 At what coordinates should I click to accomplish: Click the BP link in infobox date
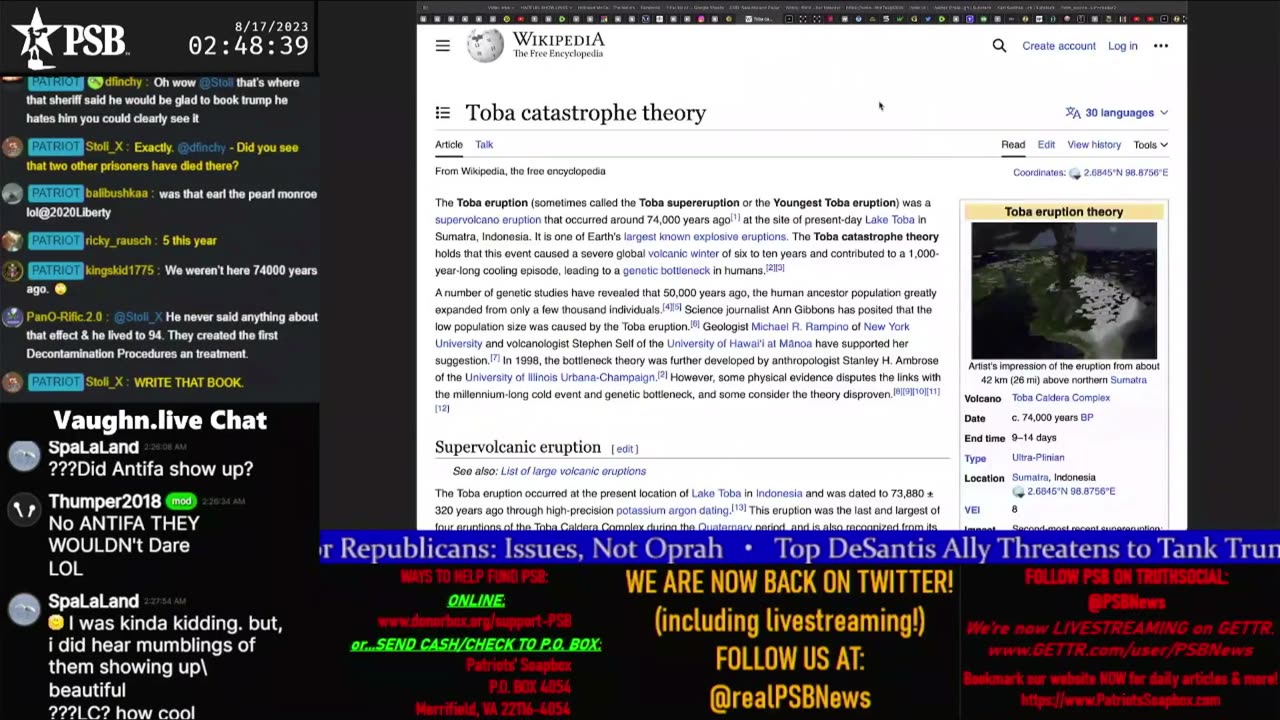pos(1087,418)
